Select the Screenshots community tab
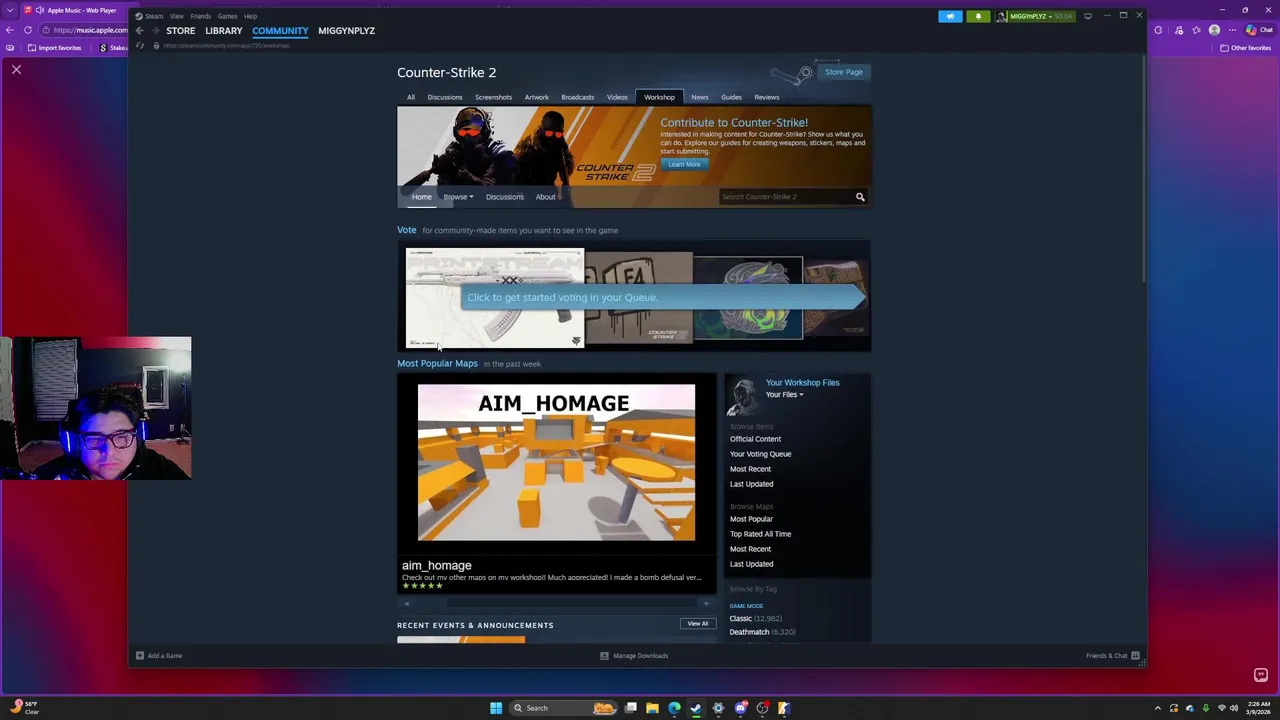This screenshot has width=1280, height=720. [493, 97]
